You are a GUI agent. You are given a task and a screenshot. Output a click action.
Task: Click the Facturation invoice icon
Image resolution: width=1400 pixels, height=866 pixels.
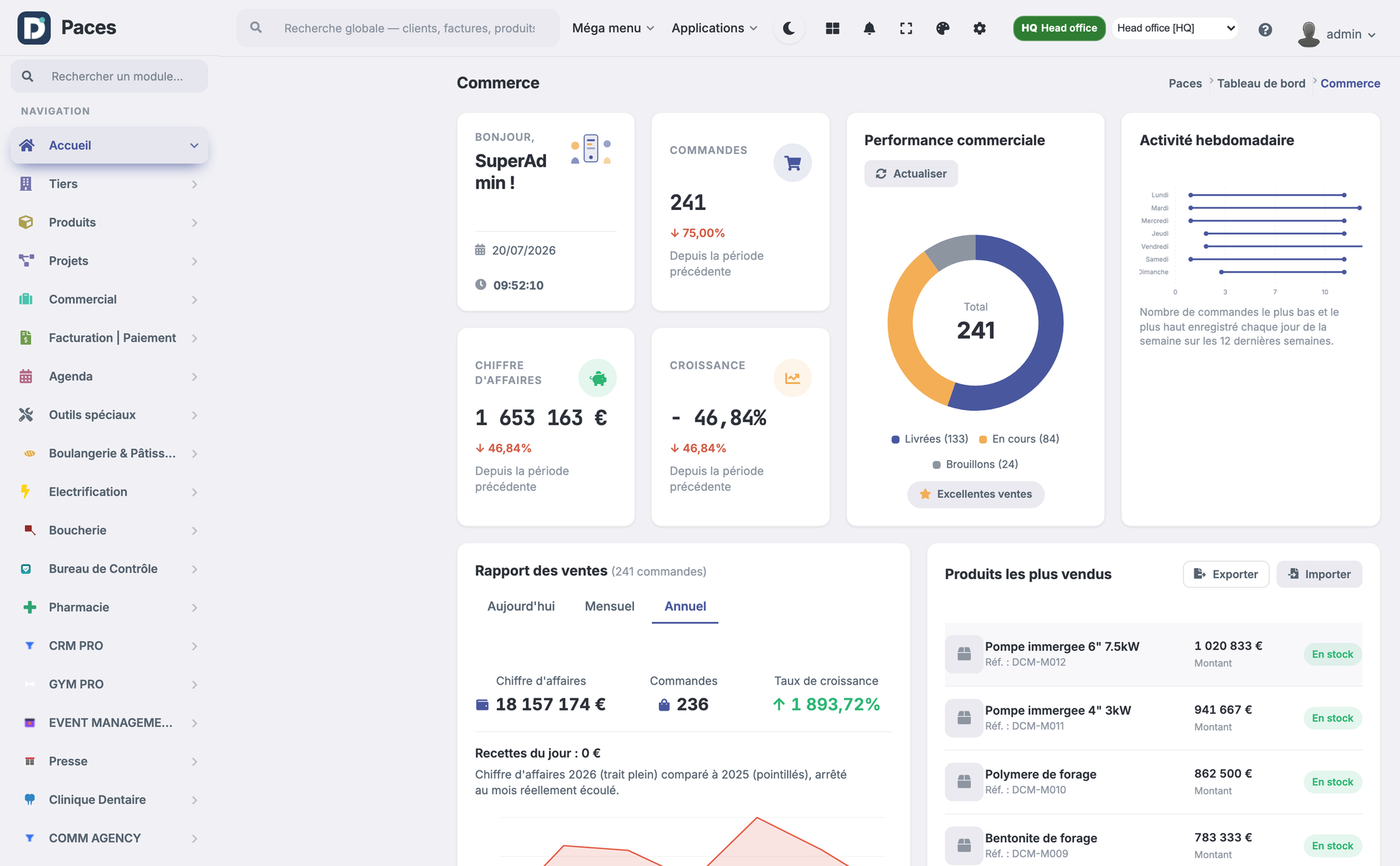coord(26,337)
